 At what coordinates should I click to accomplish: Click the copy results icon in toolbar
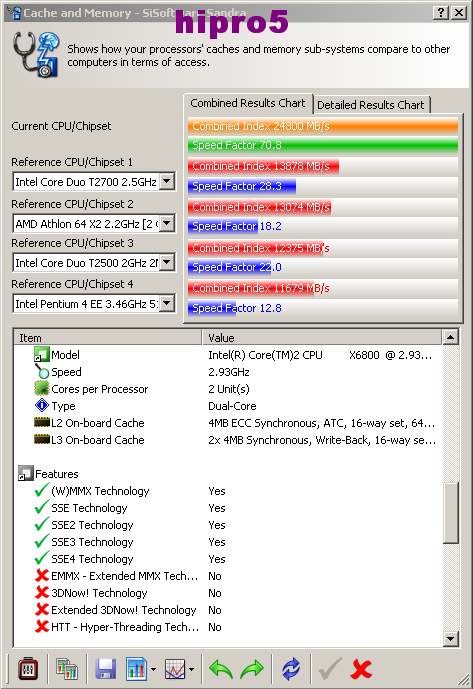point(67,669)
